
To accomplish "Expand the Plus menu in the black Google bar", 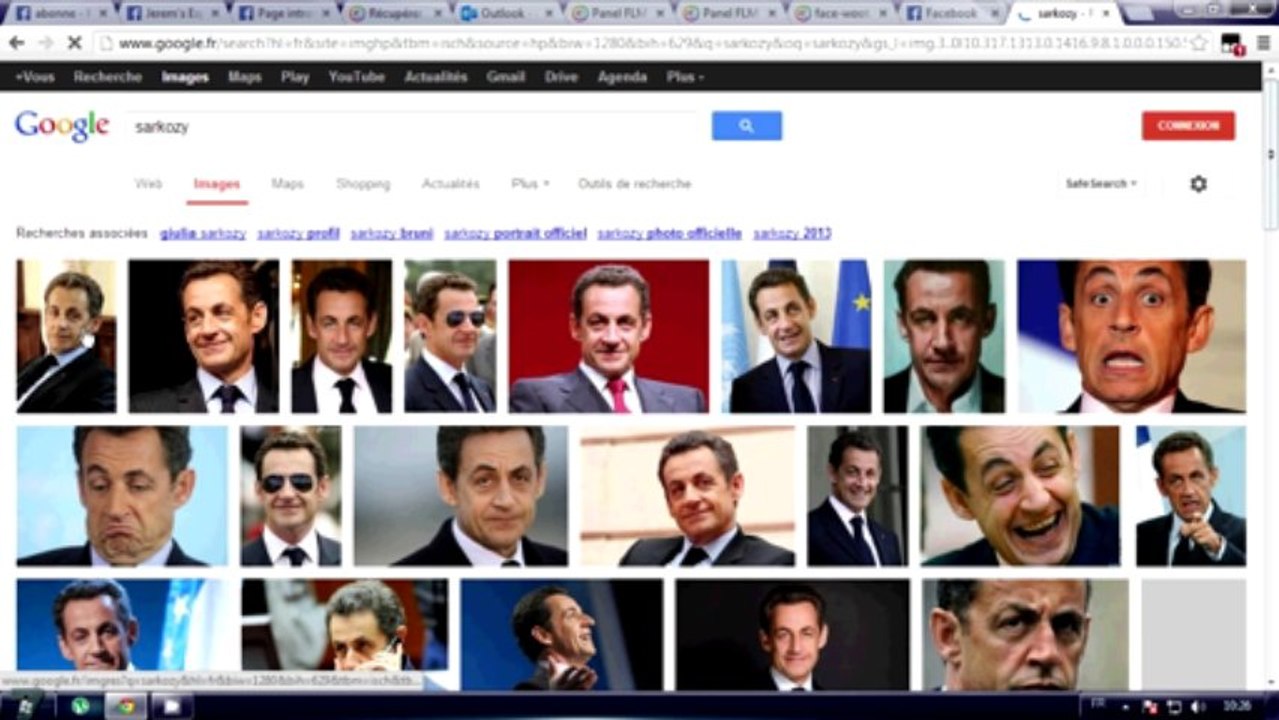I will point(685,77).
